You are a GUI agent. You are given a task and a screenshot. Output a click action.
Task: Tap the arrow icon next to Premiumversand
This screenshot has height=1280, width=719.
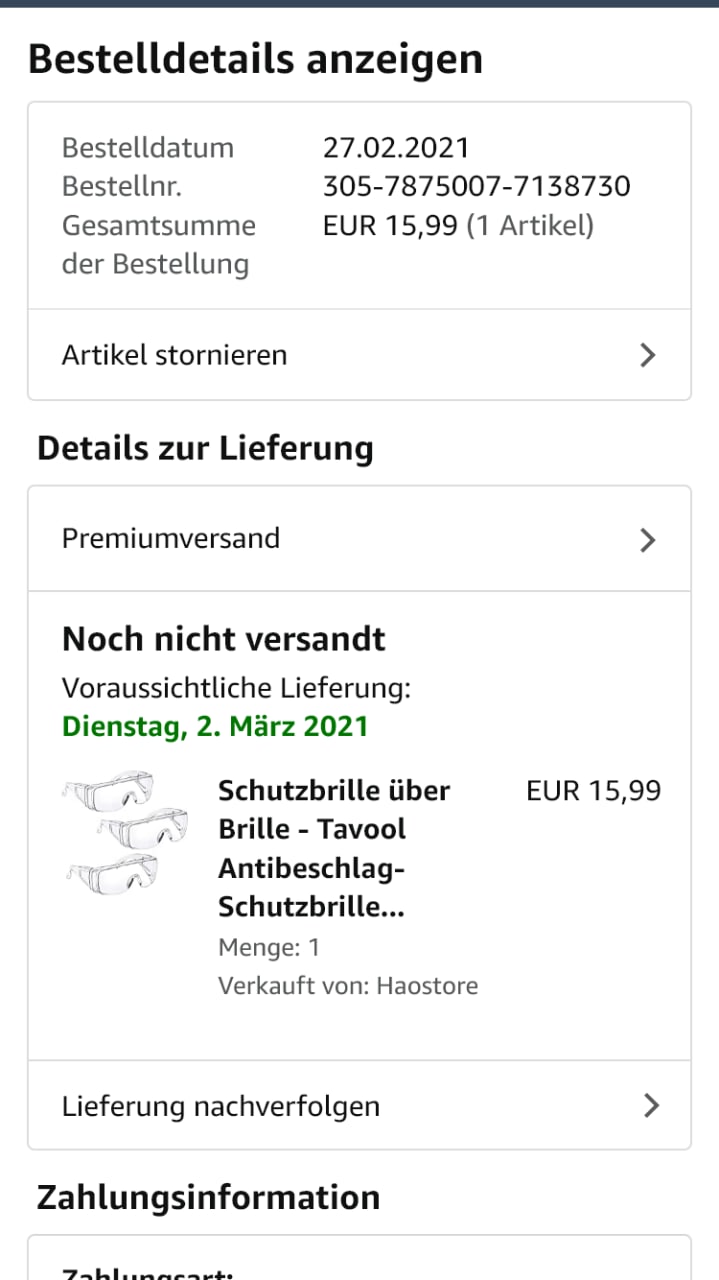648,540
